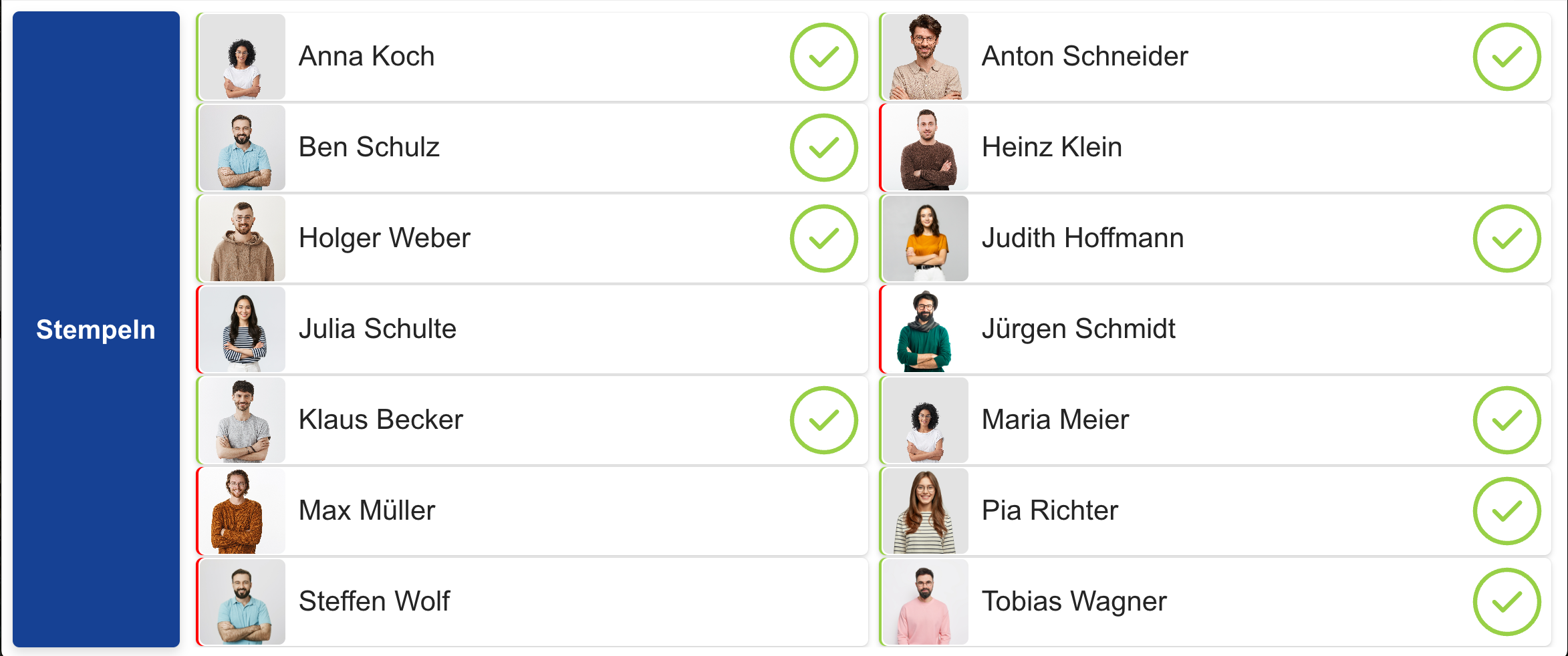Pick the Max Müller employee name

[367, 510]
